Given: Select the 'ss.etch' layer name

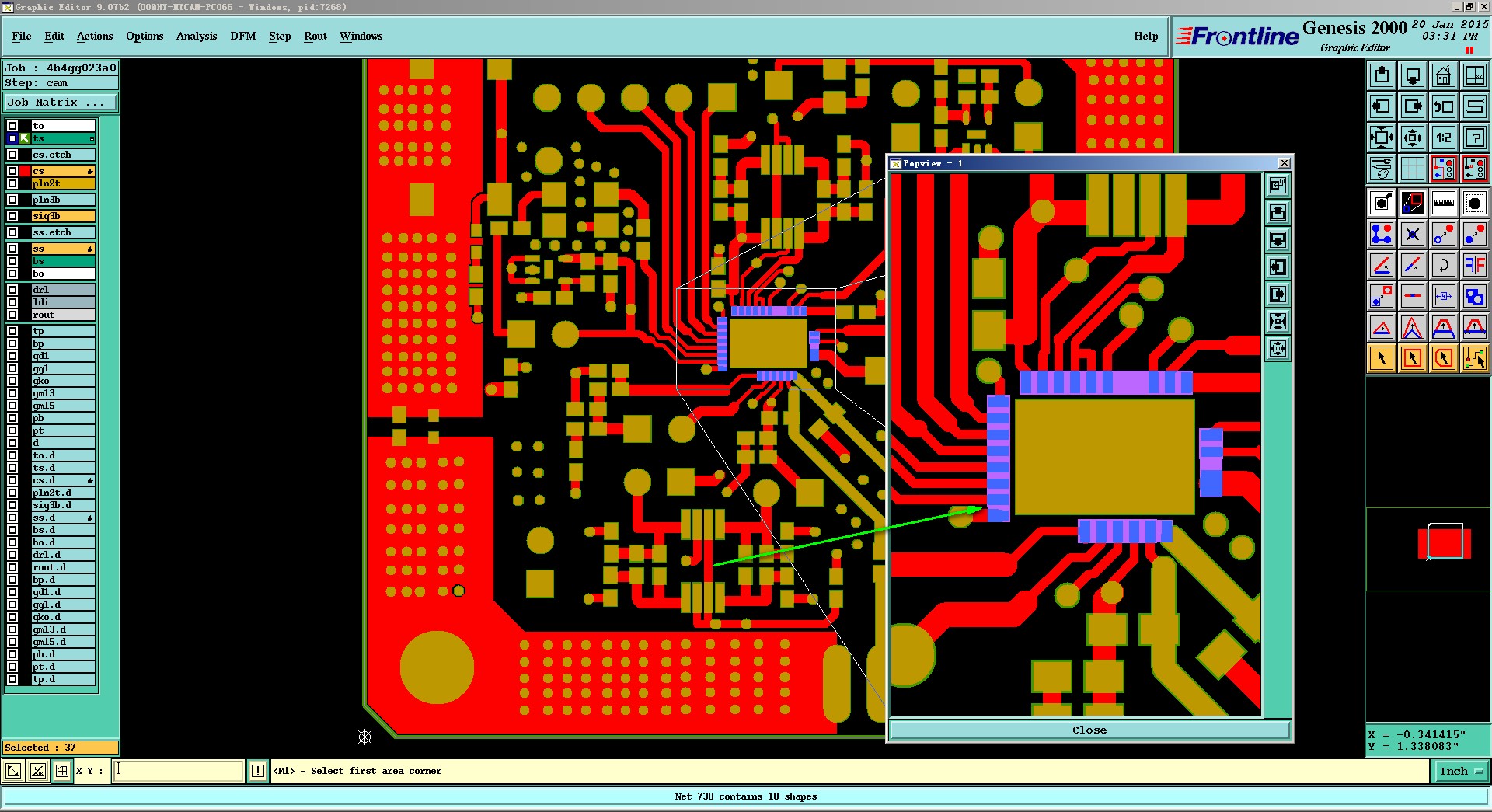Looking at the screenshot, I should pyautogui.click(x=63, y=232).
